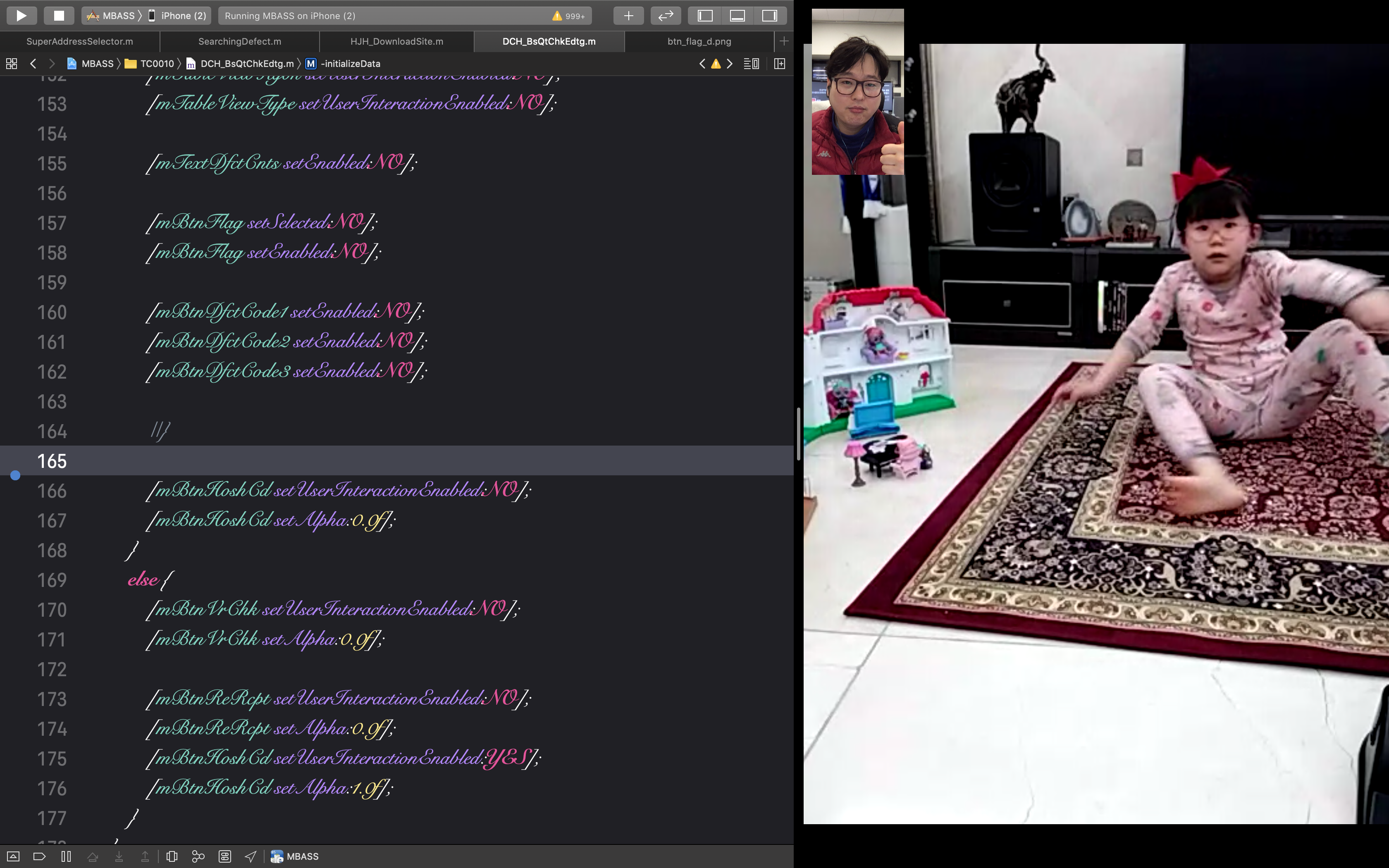Toggle the Debug area panel
The height and width of the screenshot is (868, 1389).
coord(737,16)
